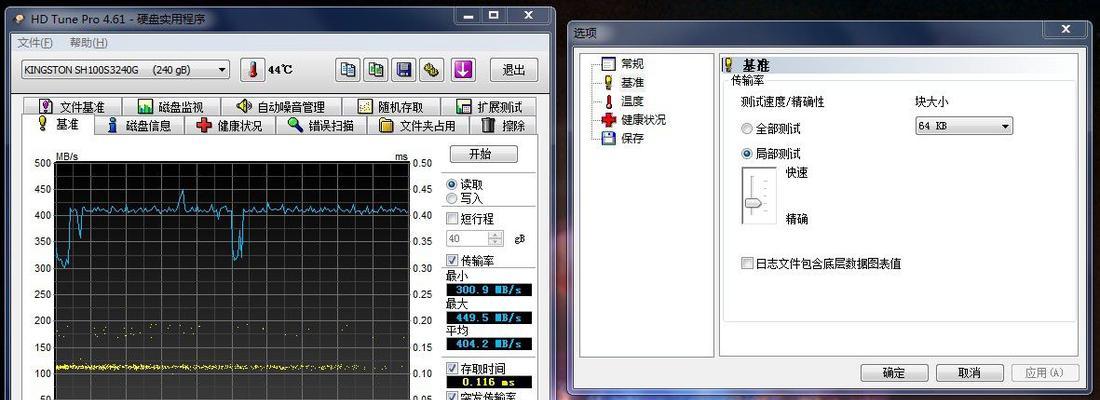Click the short stroke gB spinner arrows

point(497,239)
